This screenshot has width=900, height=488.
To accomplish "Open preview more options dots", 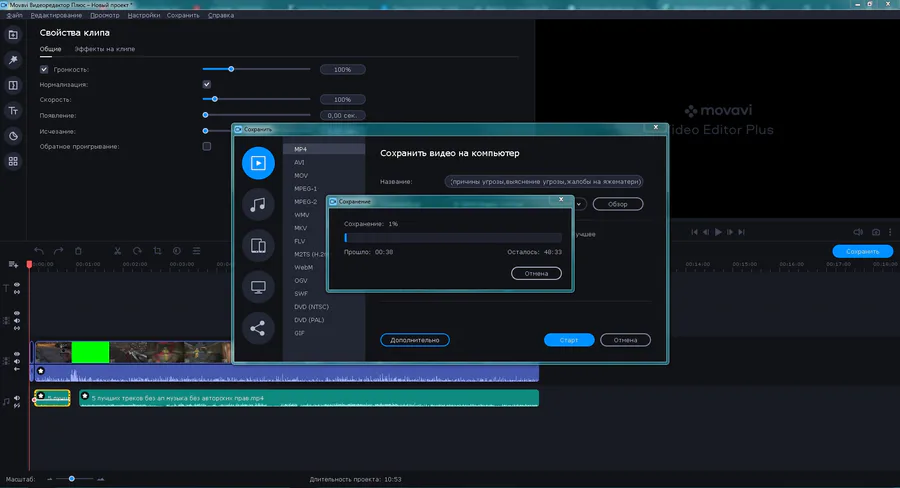I will coord(890,232).
